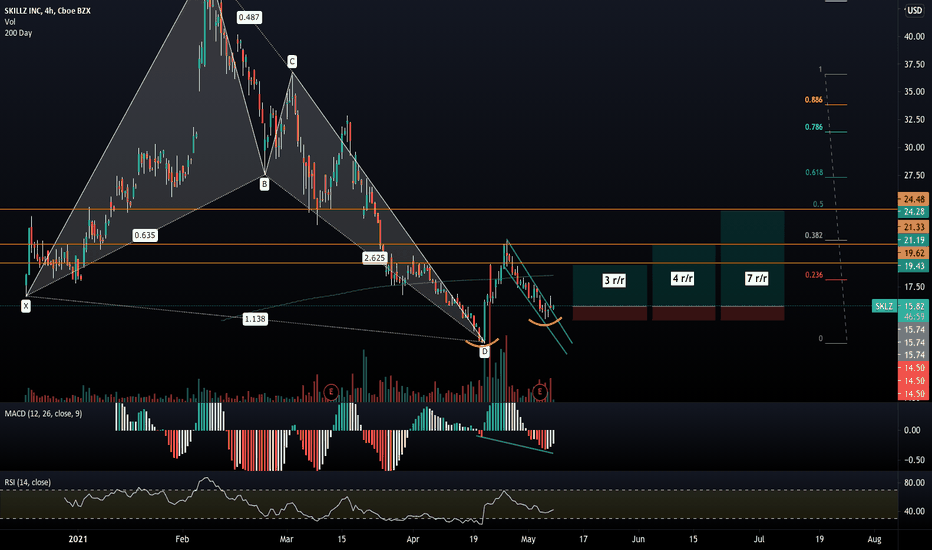Click the 80.00 RSI scale value
The height and width of the screenshot is (550, 932).
914,483
